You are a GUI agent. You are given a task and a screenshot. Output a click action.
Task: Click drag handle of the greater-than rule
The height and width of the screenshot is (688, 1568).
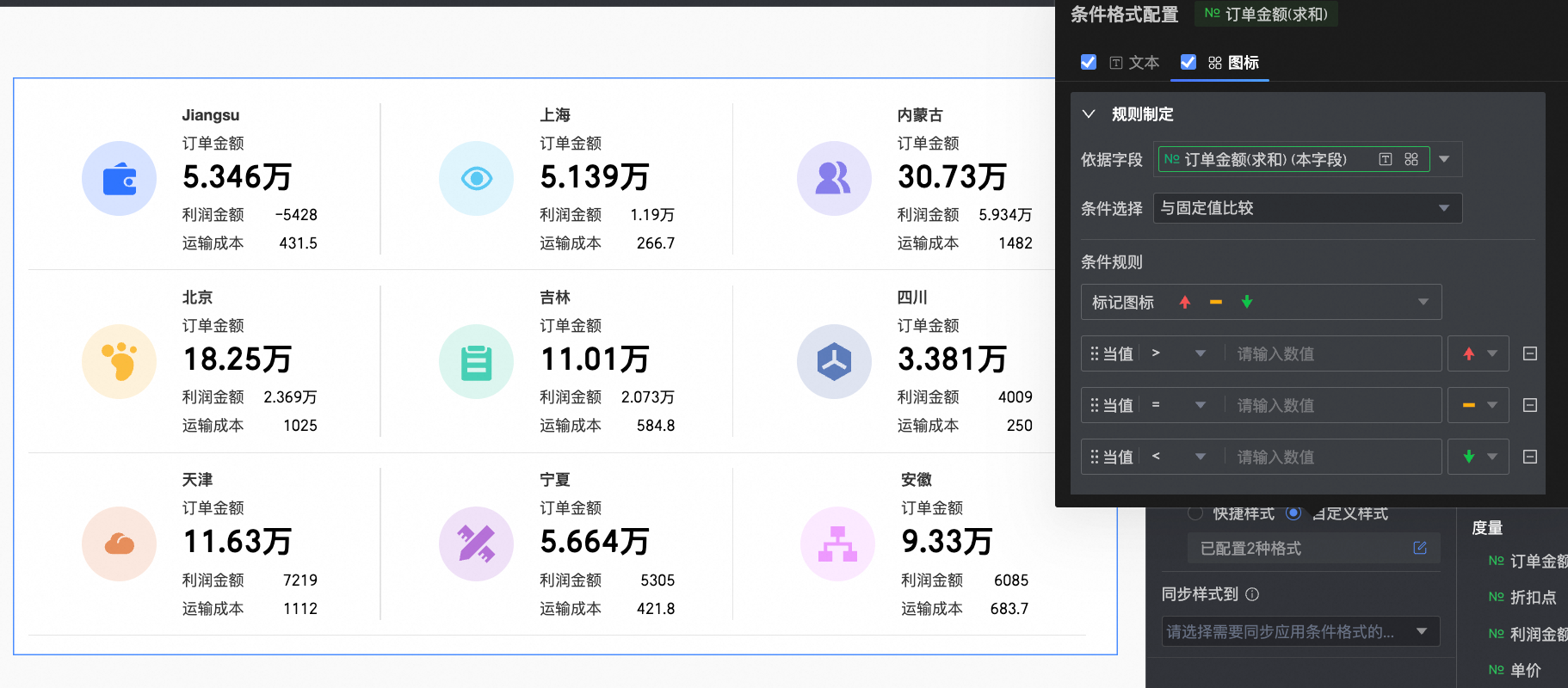[1095, 353]
